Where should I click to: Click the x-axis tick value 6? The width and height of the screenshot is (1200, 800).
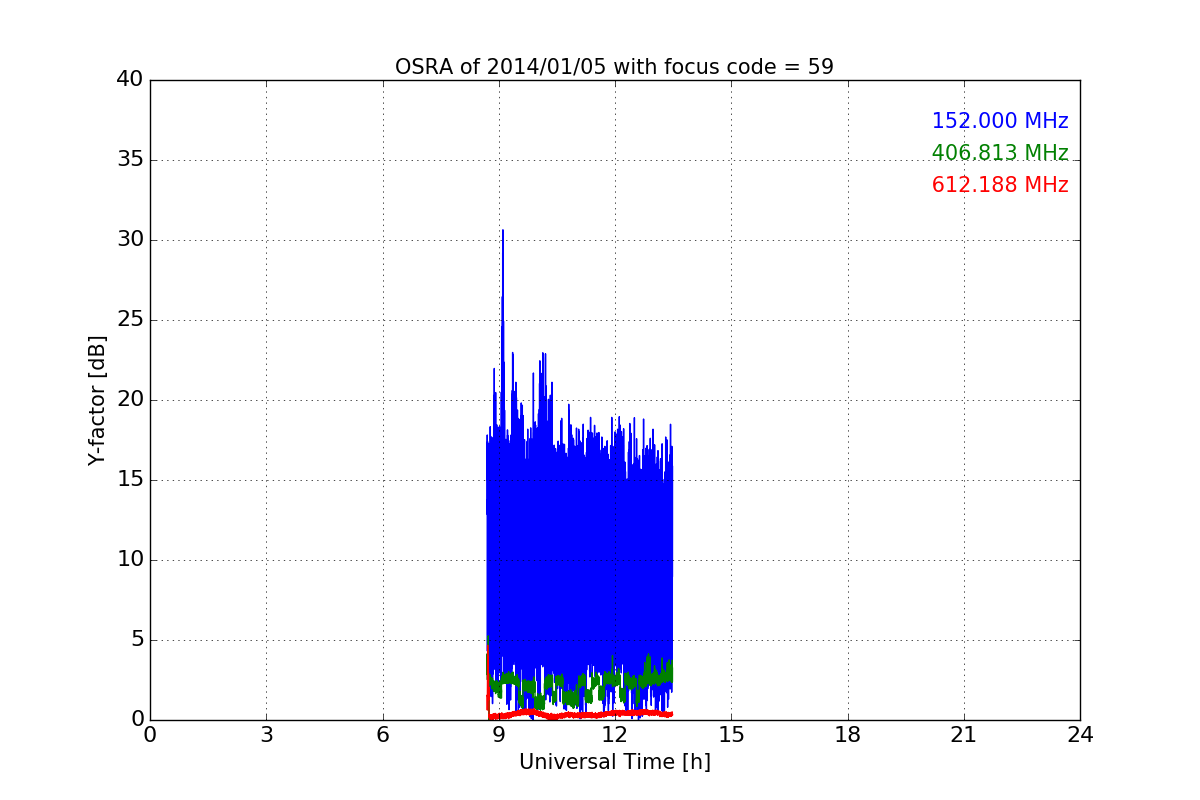pos(382,735)
